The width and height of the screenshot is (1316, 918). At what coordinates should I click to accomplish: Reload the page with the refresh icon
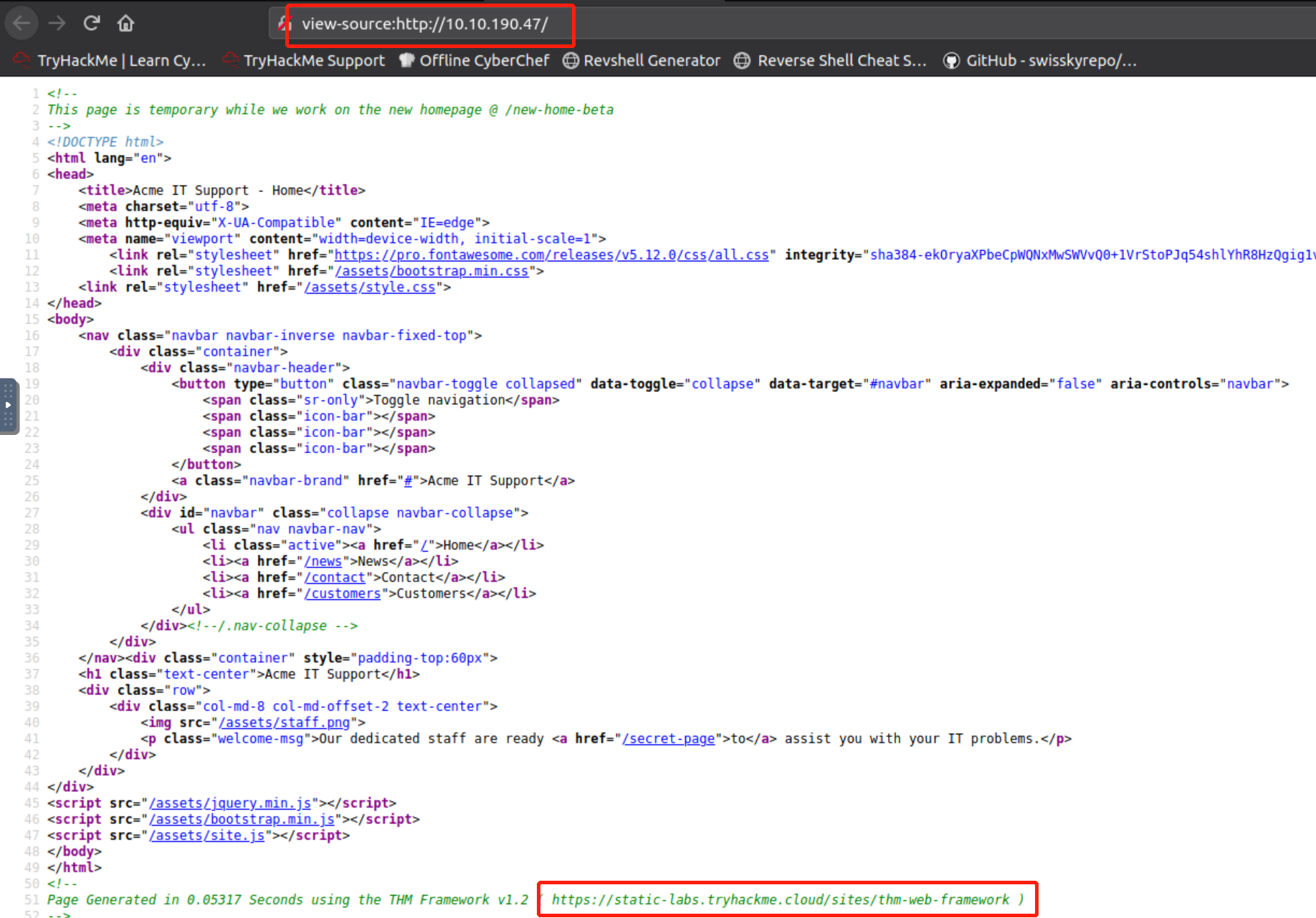tap(91, 24)
